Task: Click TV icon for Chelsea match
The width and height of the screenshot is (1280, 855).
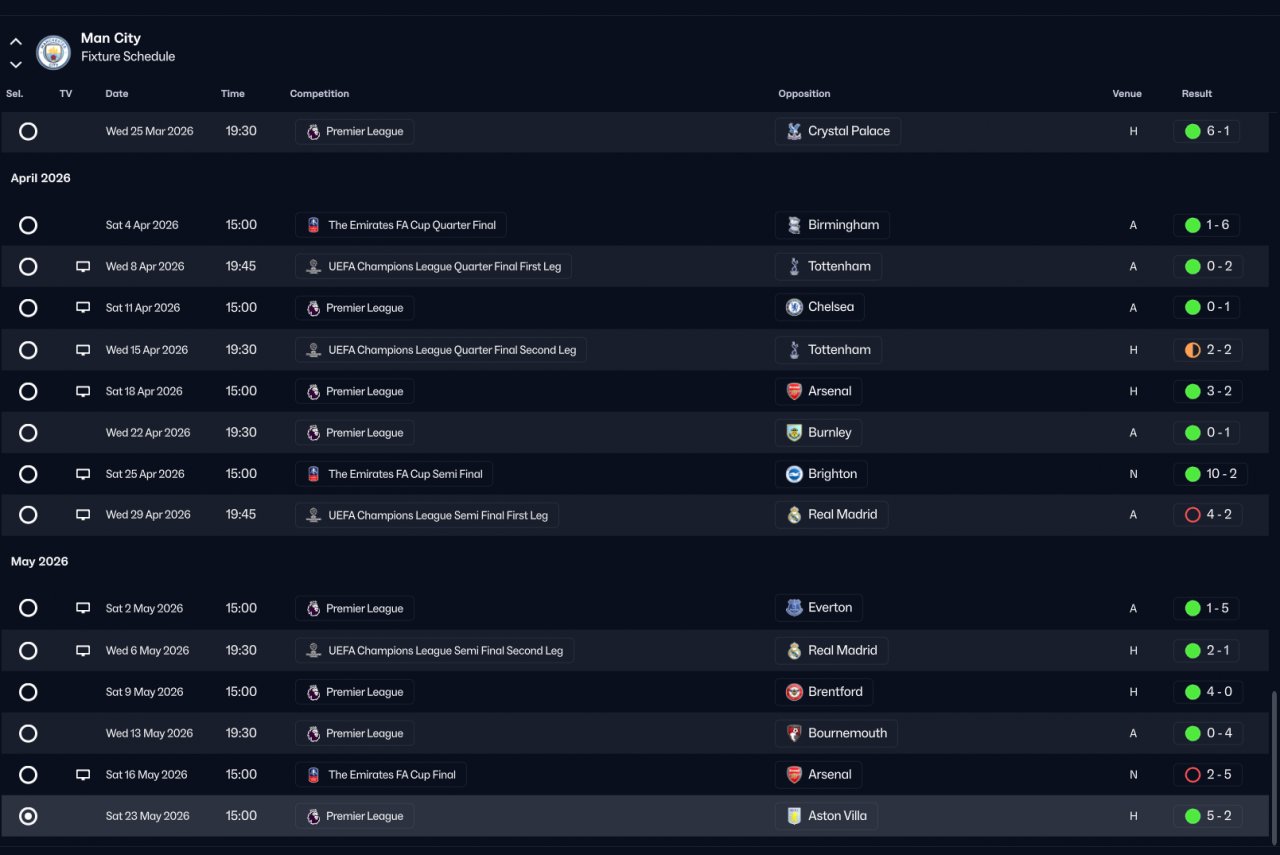Action: pyautogui.click(x=83, y=308)
